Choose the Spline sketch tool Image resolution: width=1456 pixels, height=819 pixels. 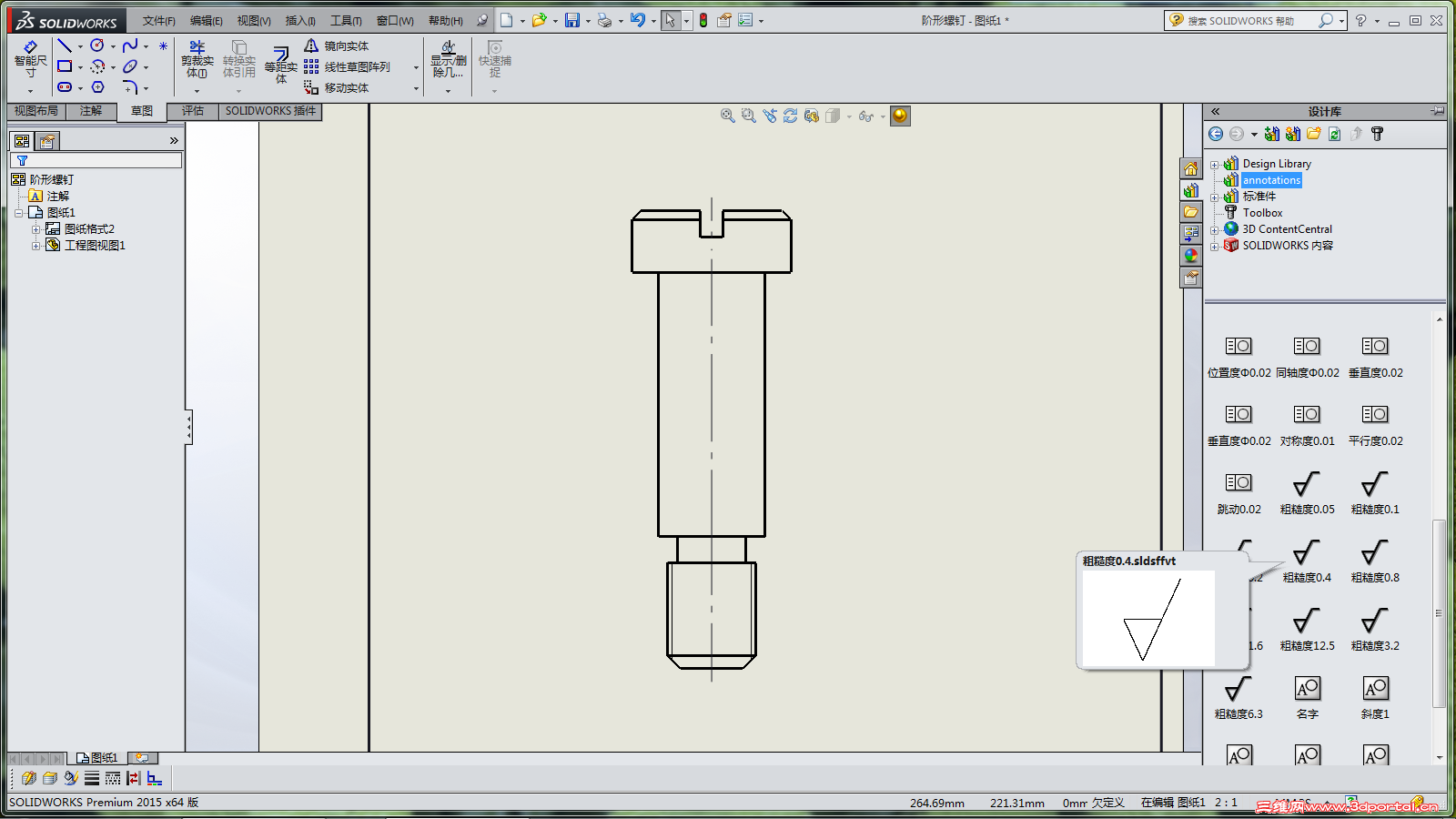tap(130, 45)
